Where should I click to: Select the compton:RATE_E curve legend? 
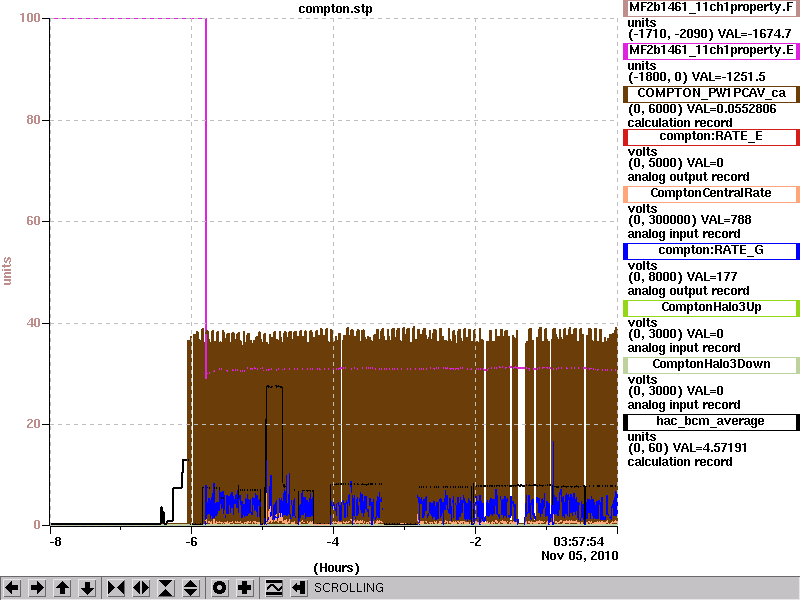711,136
